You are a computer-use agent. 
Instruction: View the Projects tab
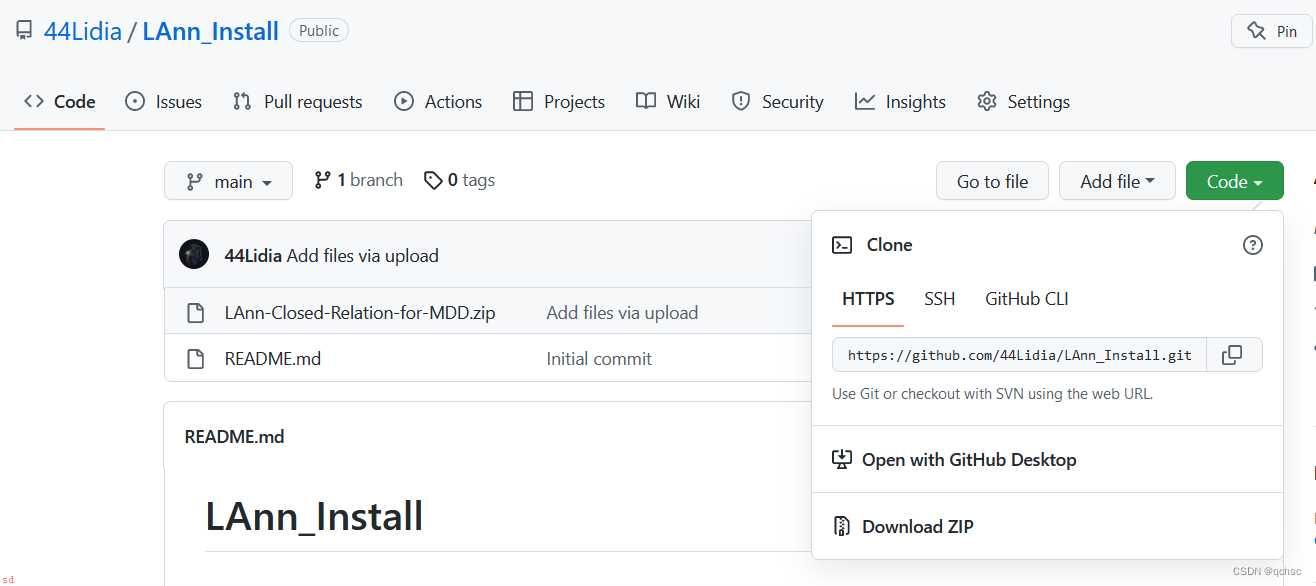558,101
